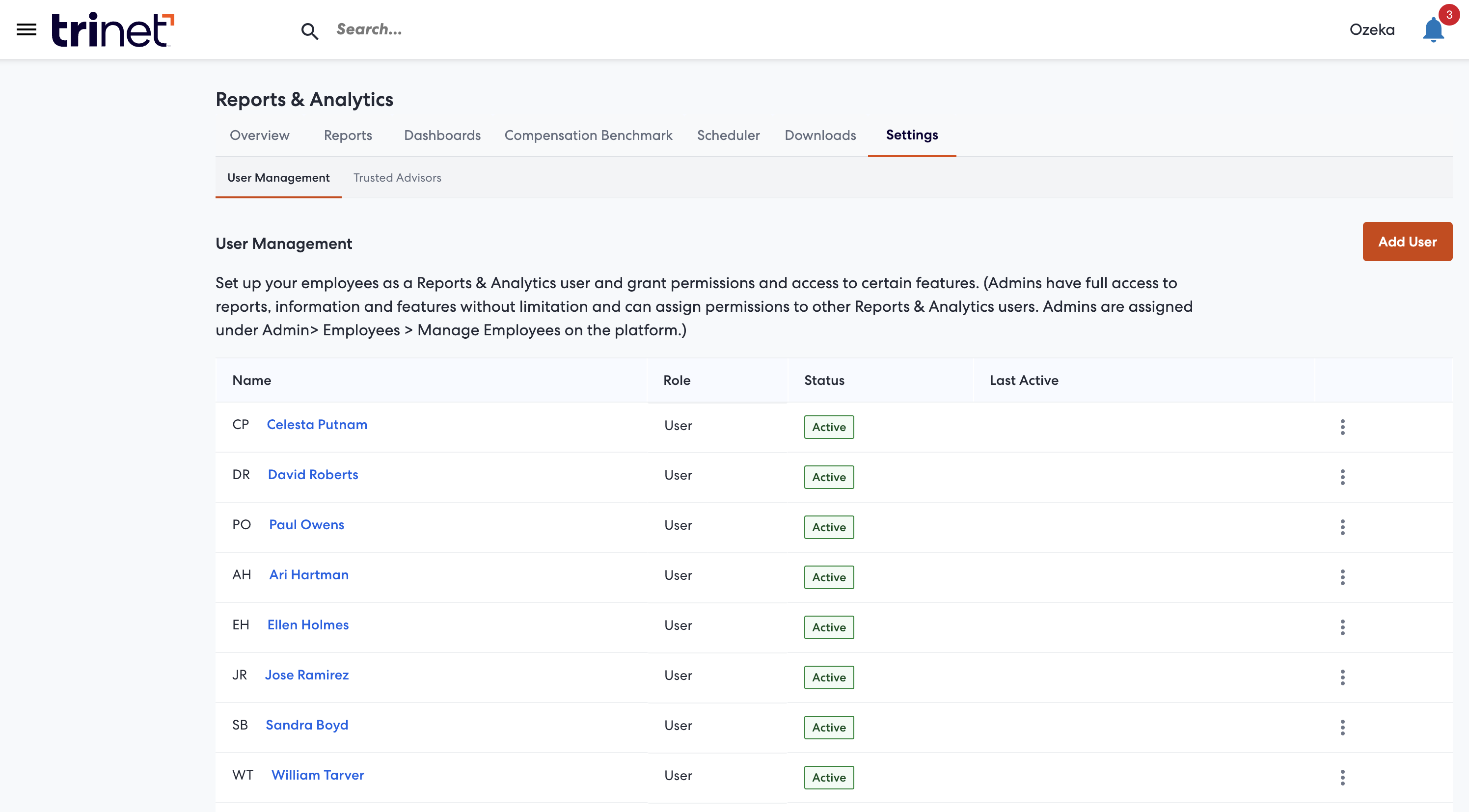Open options menu for Sandra Boyd
The height and width of the screenshot is (812, 1469).
pyautogui.click(x=1342, y=728)
